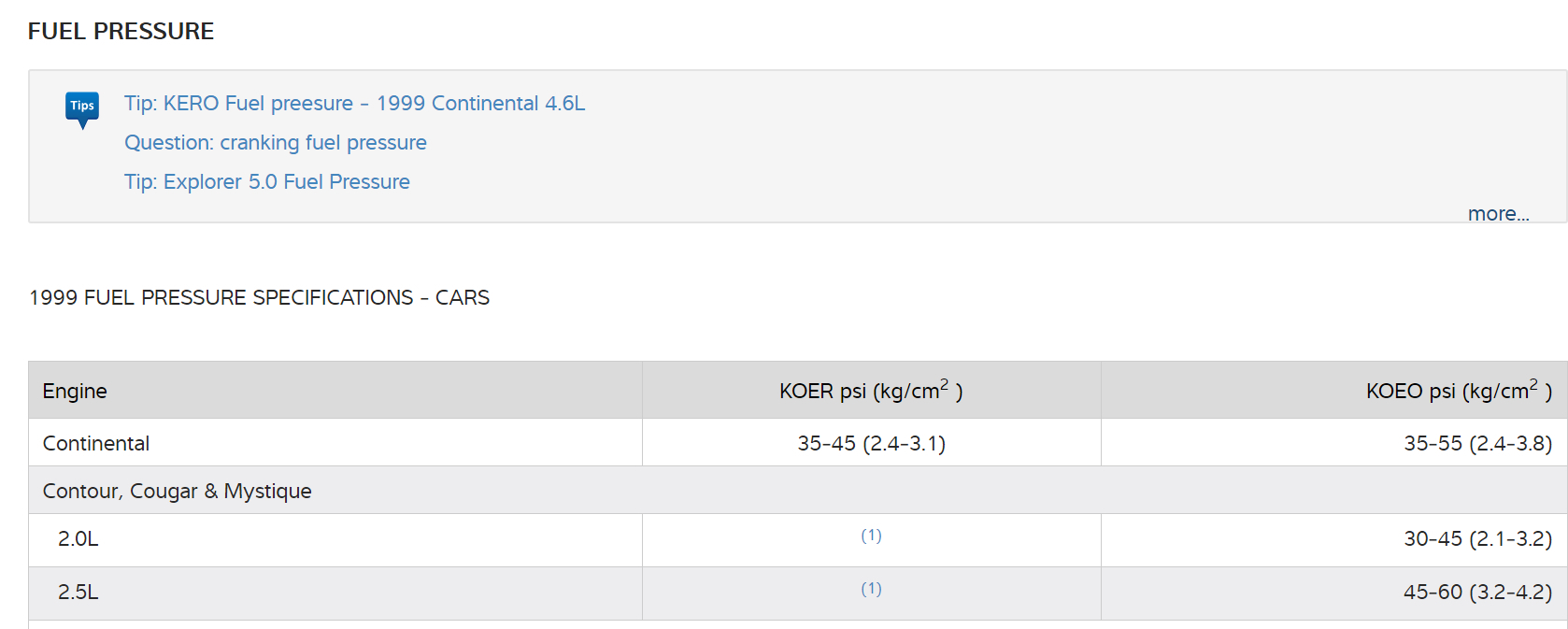Image resolution: width=1568 pixels, height=629 pixels.
Task: Click the 1999 Fuel Pressure Specifications - Cars title
Action: (259, 297)
